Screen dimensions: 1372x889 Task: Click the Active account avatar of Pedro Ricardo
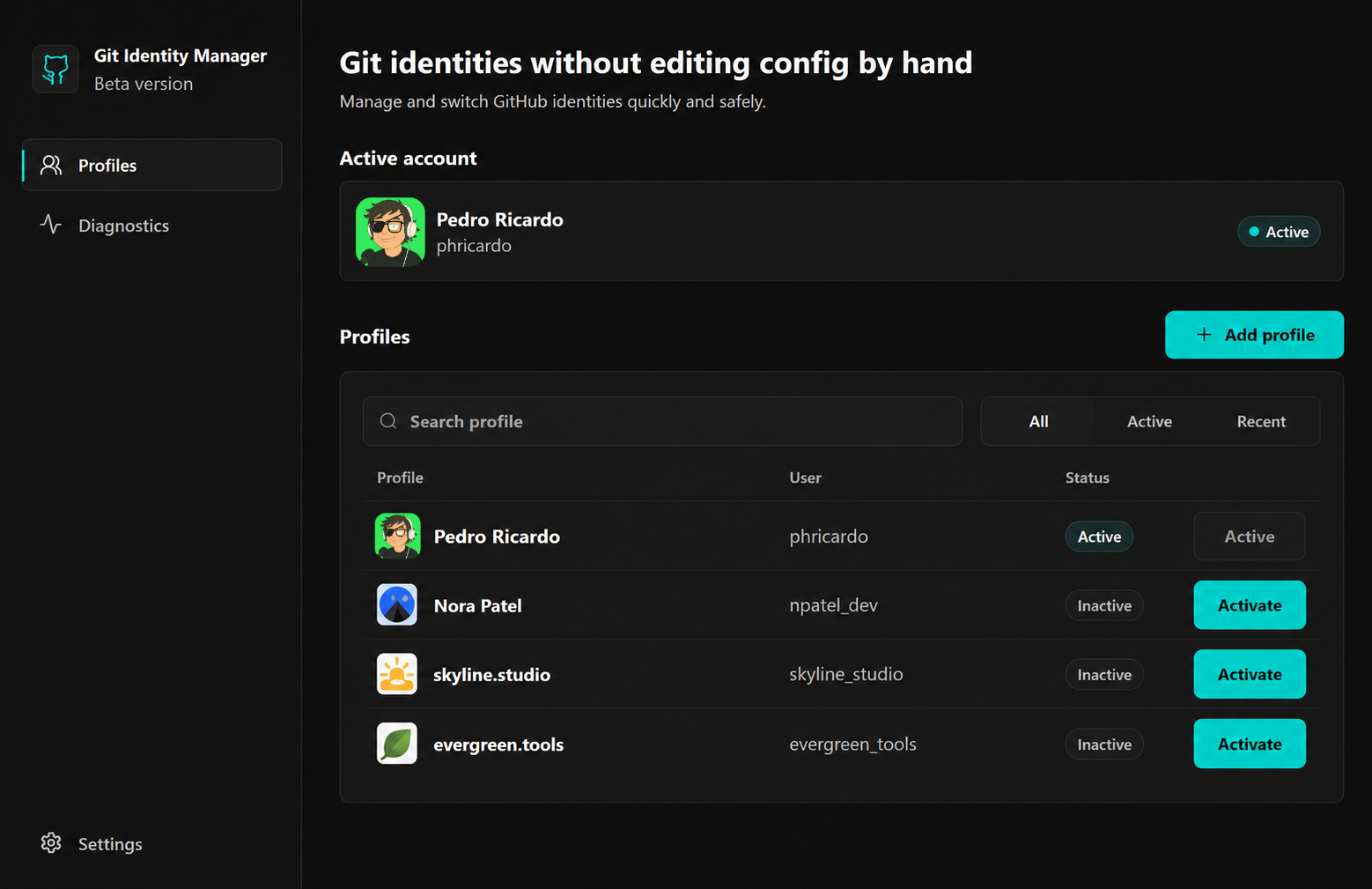[390, 232]
